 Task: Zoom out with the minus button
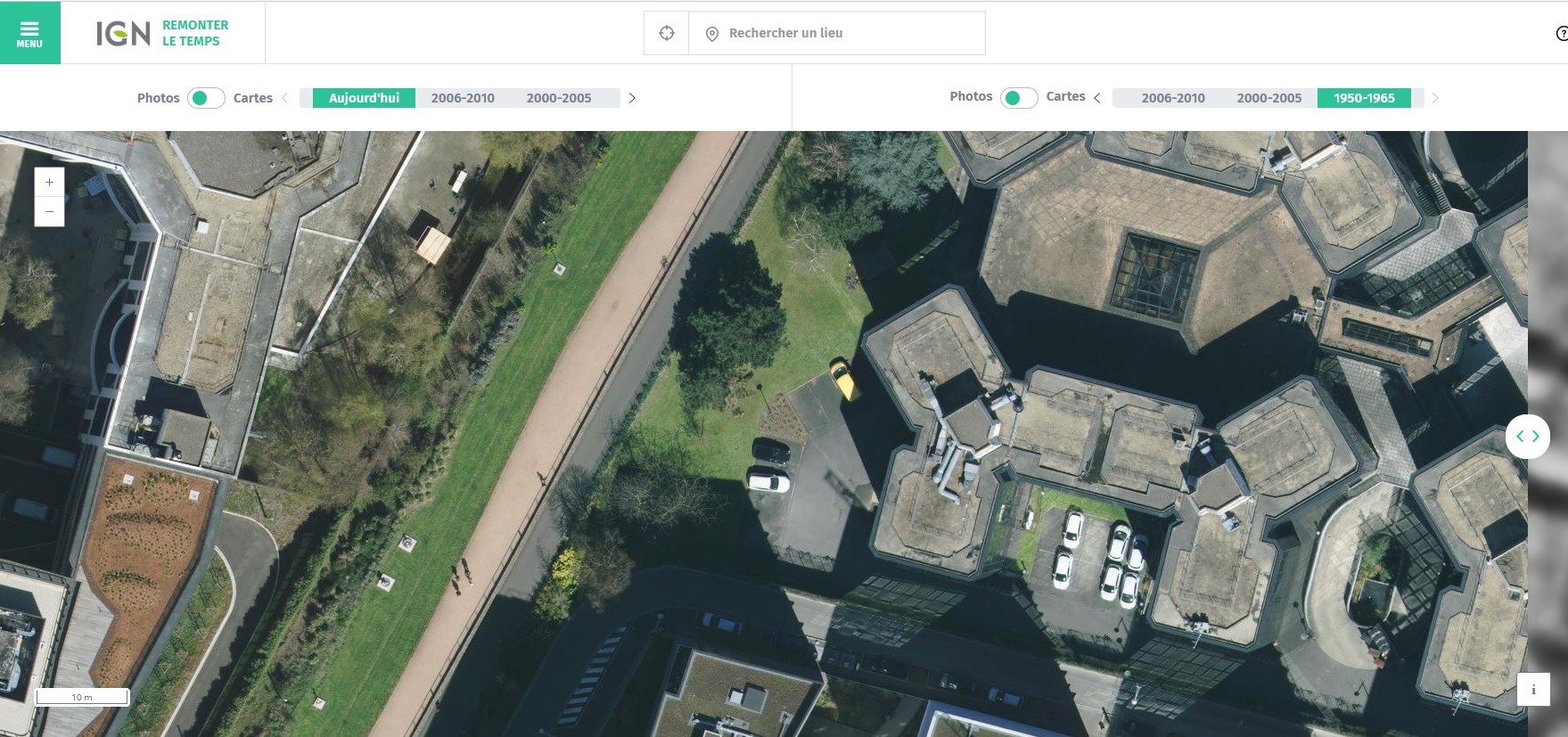click(49, 212)
